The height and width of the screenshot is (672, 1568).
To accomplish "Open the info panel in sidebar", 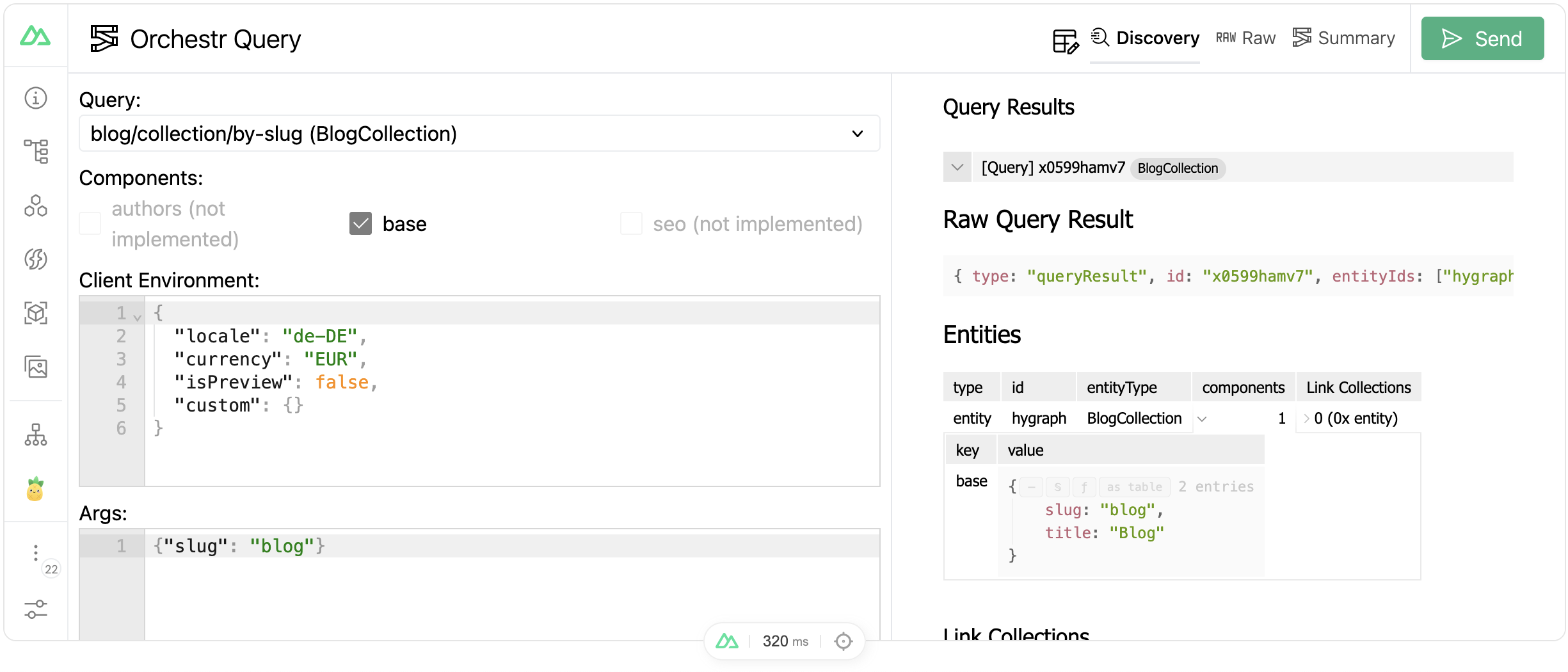I will tap(35, 98).
